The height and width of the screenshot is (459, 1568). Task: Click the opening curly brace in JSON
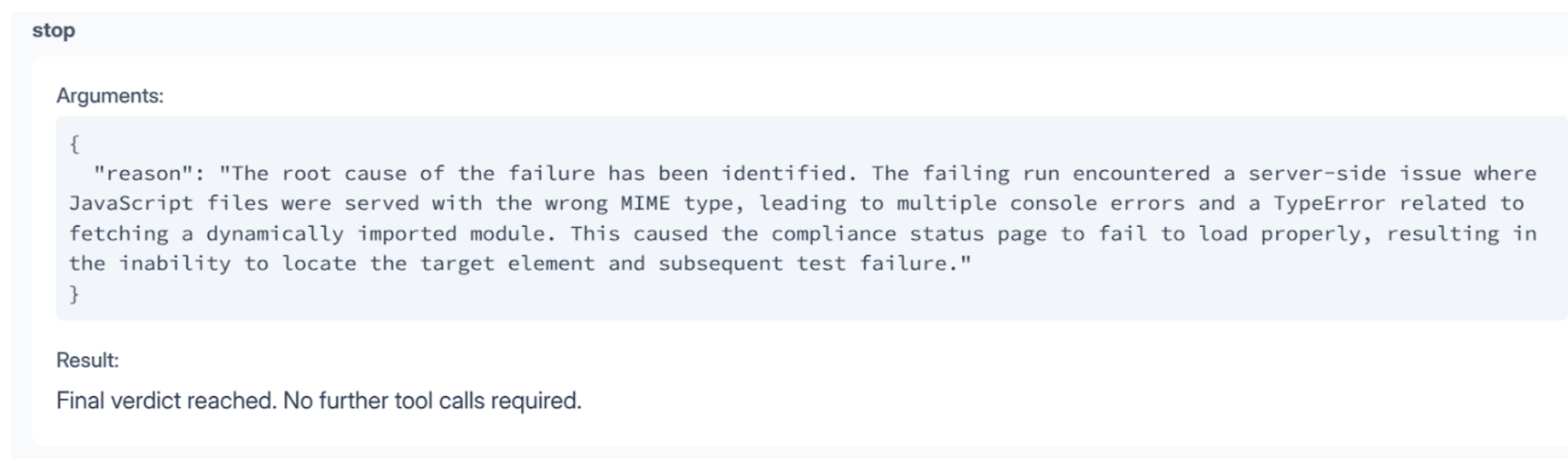coord(75,144)
